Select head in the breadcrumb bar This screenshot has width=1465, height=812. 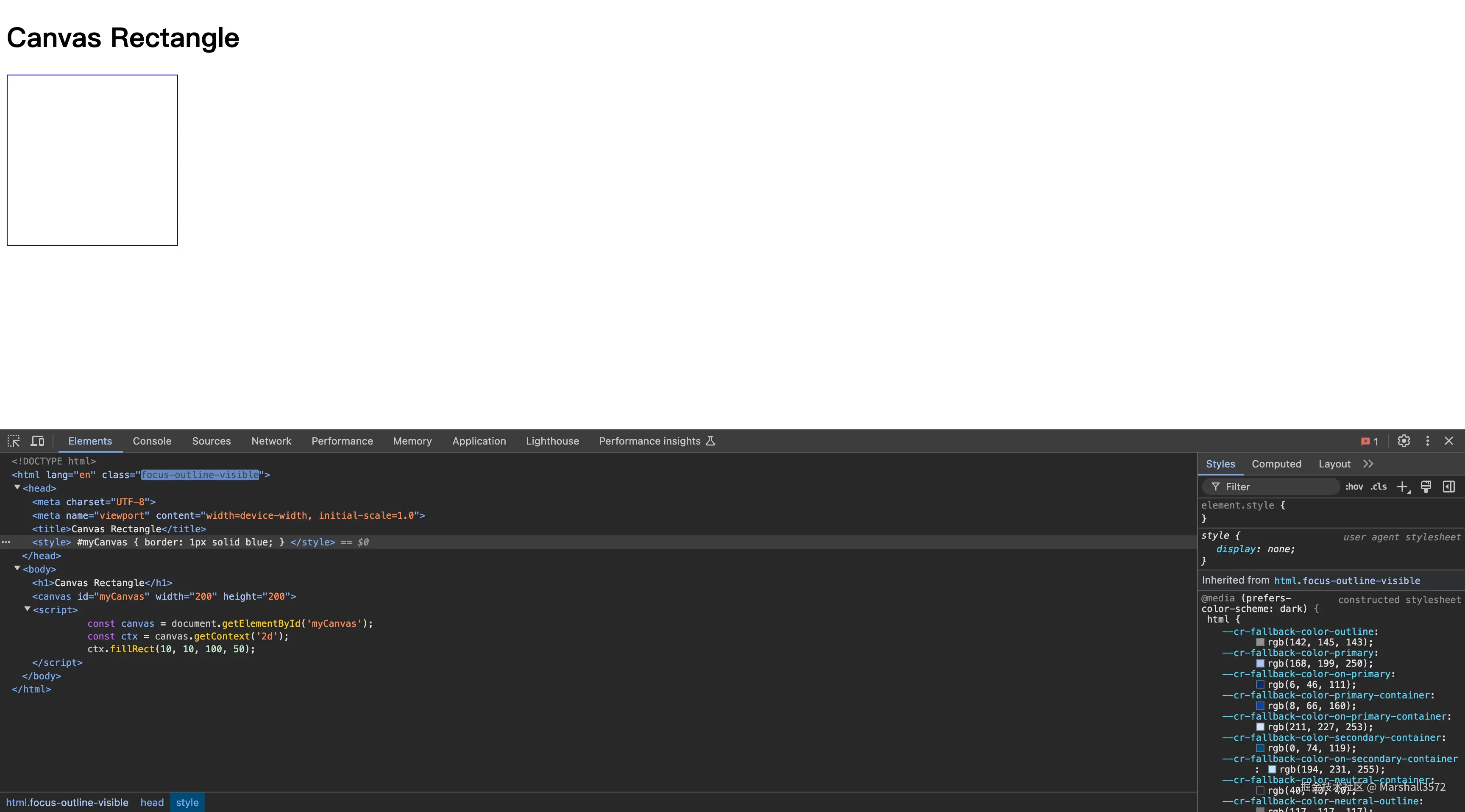152,802
